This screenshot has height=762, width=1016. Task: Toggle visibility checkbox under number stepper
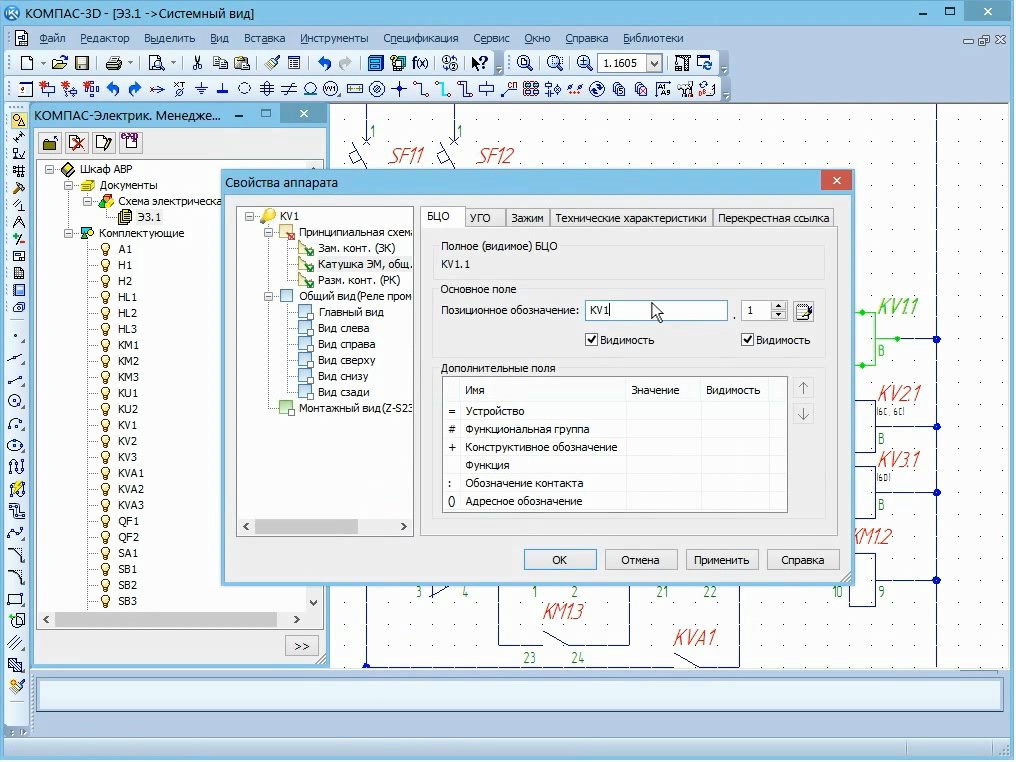747,340
